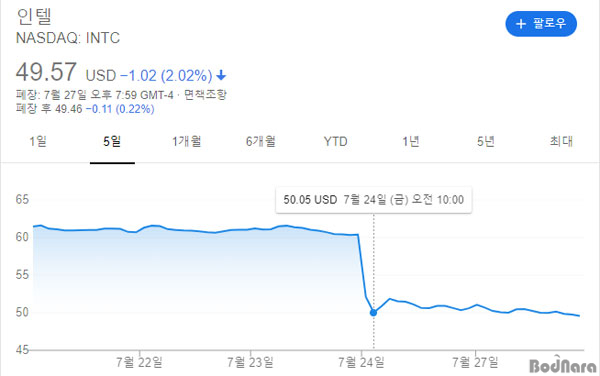Click the 팔로우 follow button
Viewport: 600px width, 376px height.
(541, 24)
